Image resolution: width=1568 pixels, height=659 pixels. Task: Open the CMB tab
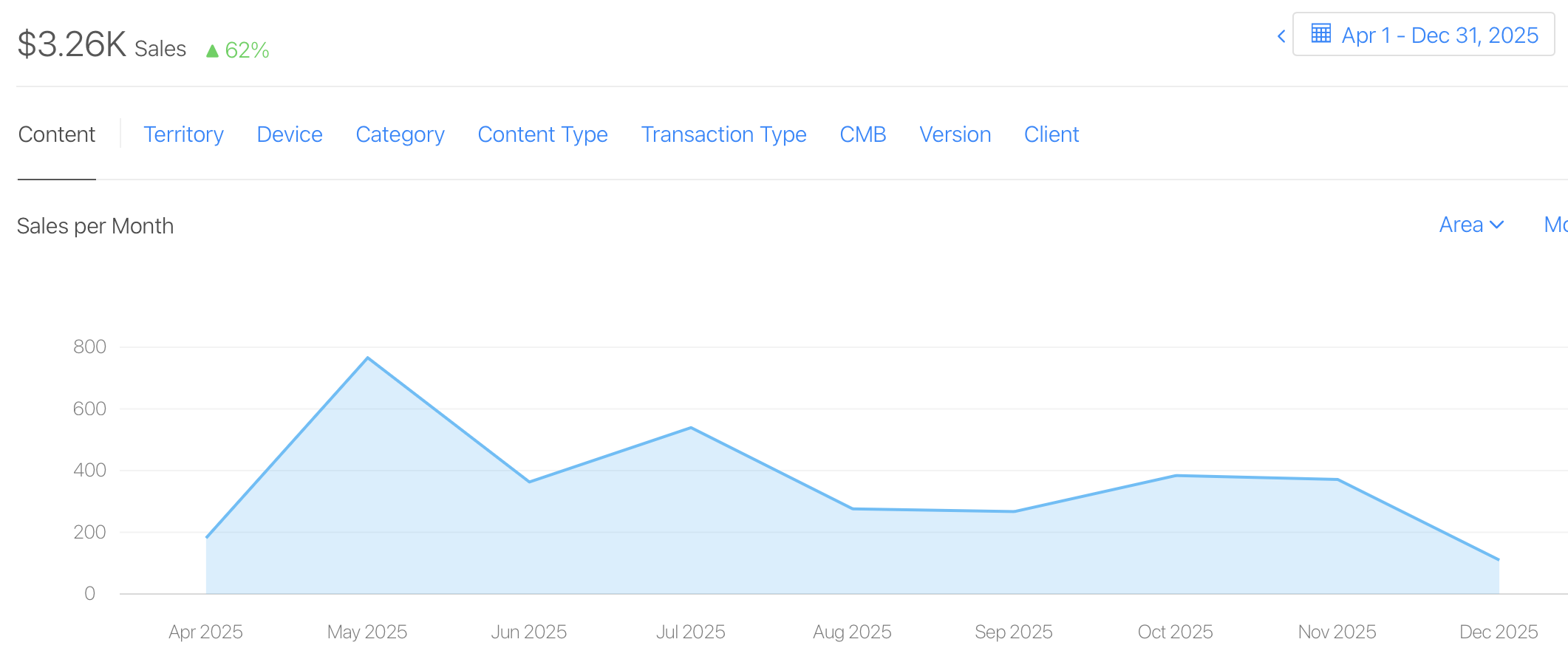click(862, 134)
